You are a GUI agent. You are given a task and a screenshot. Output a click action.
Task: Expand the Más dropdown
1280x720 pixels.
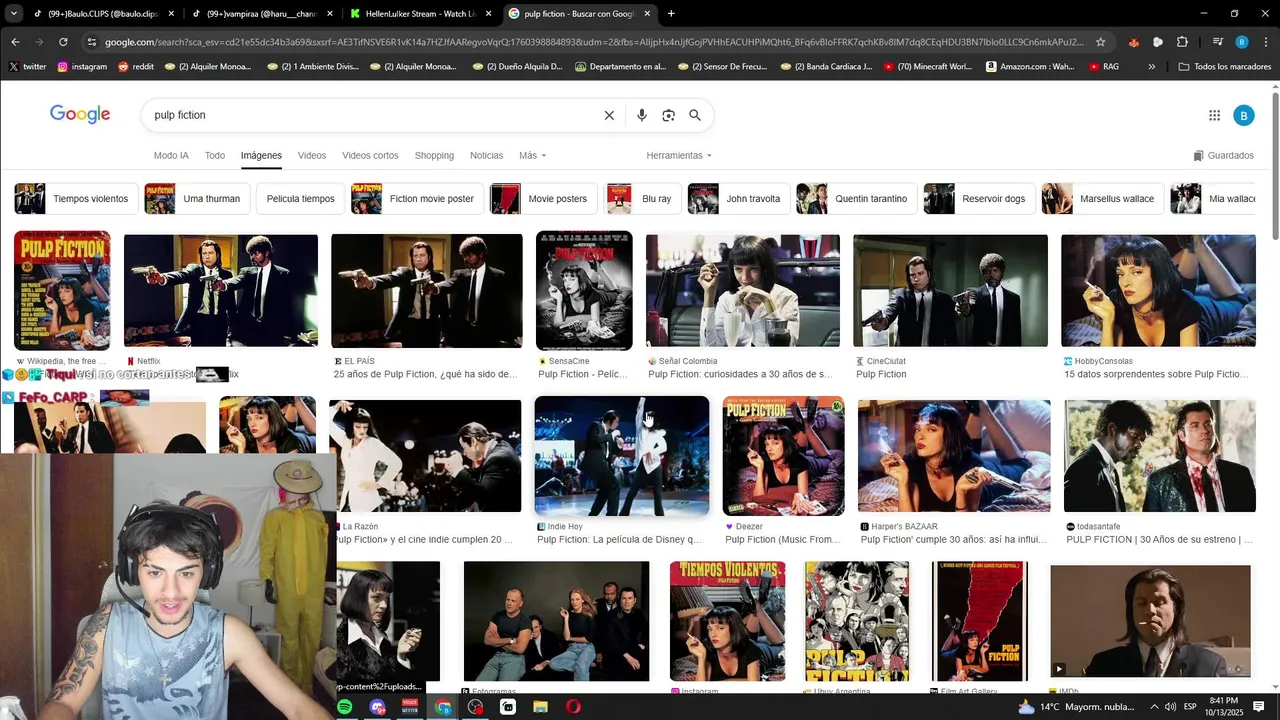click(x=532, y=156)
